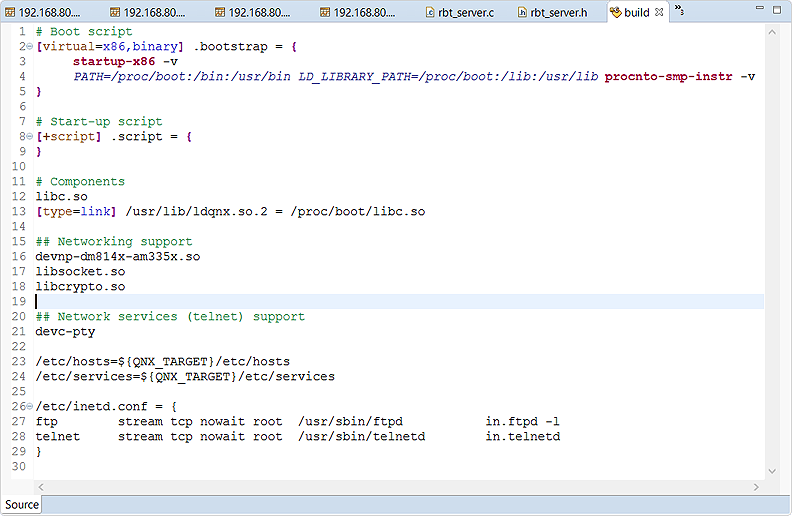This screenshot has width=792, height=516.
Task: Switch to the second 192.168.80 tab
Action: coord(148,12)
